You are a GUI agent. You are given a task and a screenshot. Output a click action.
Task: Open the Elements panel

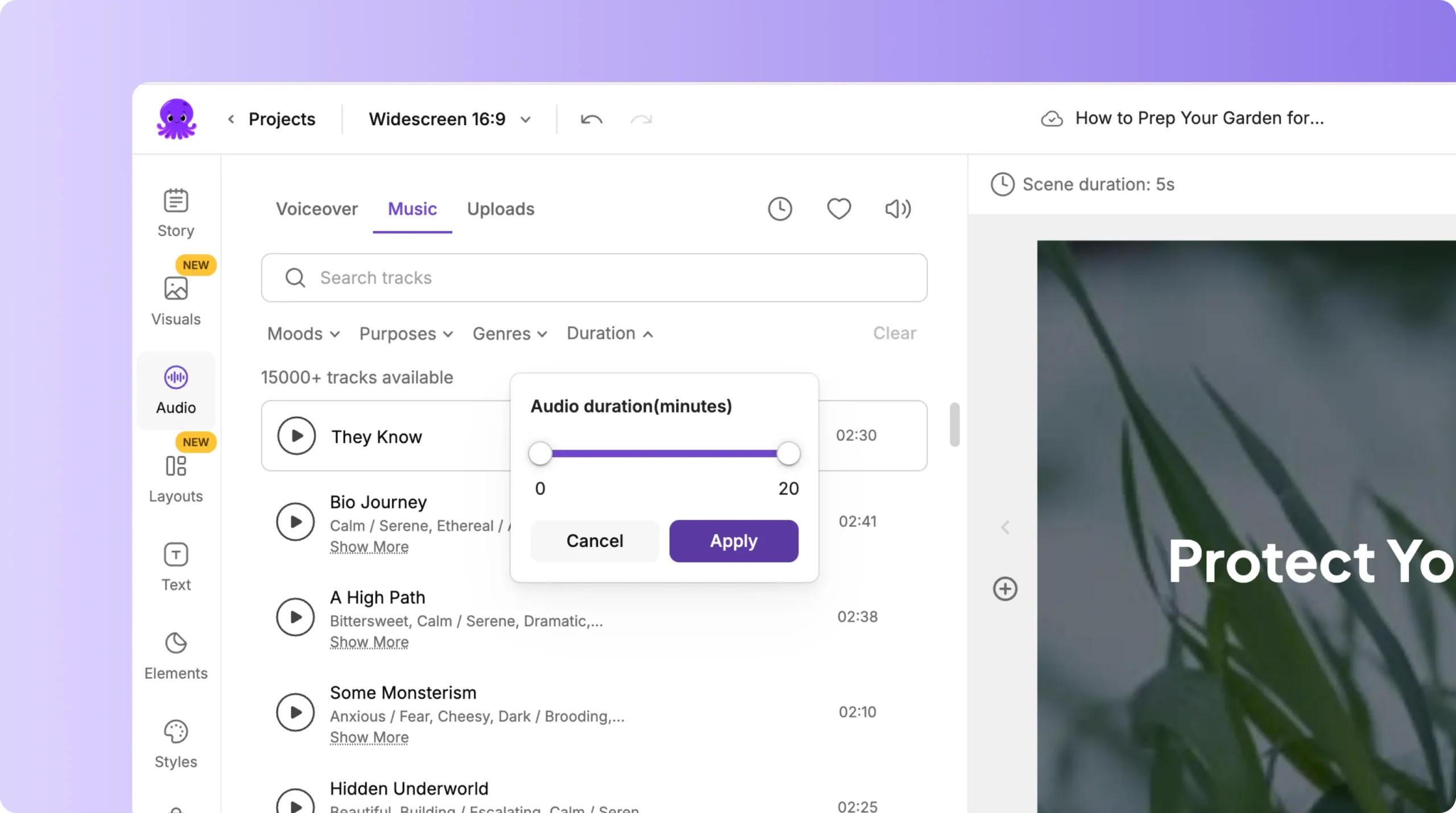click(x=176, y=655)
